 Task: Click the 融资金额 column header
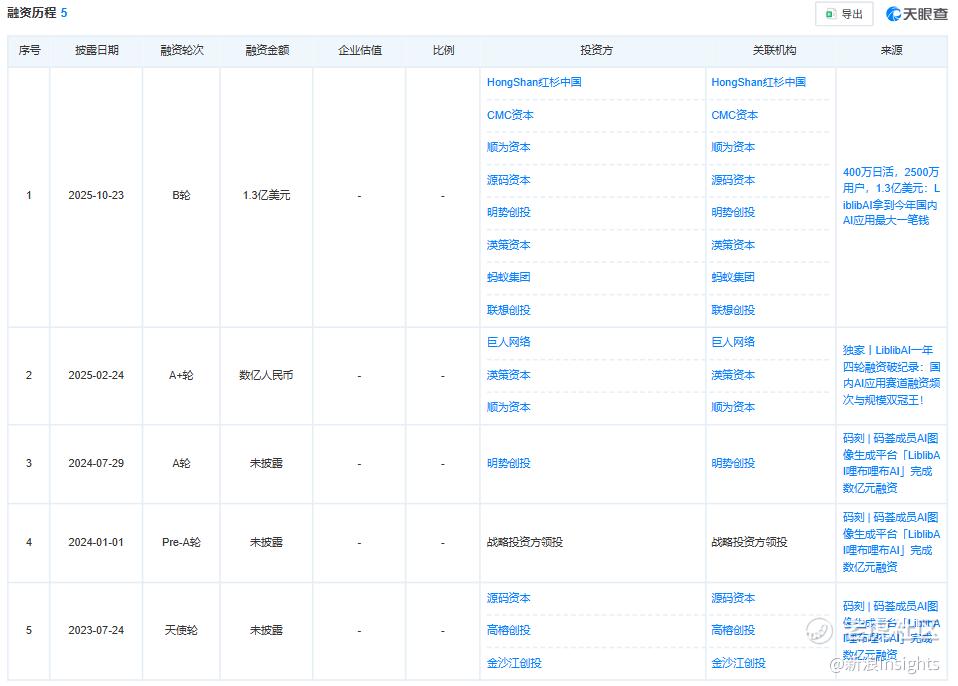click(267, 50)
